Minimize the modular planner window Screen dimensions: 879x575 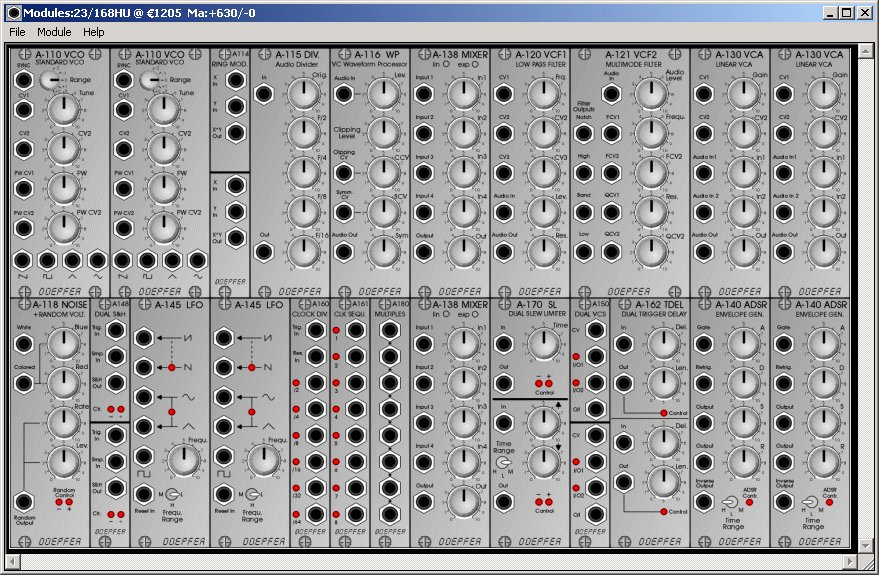point(831,13)
